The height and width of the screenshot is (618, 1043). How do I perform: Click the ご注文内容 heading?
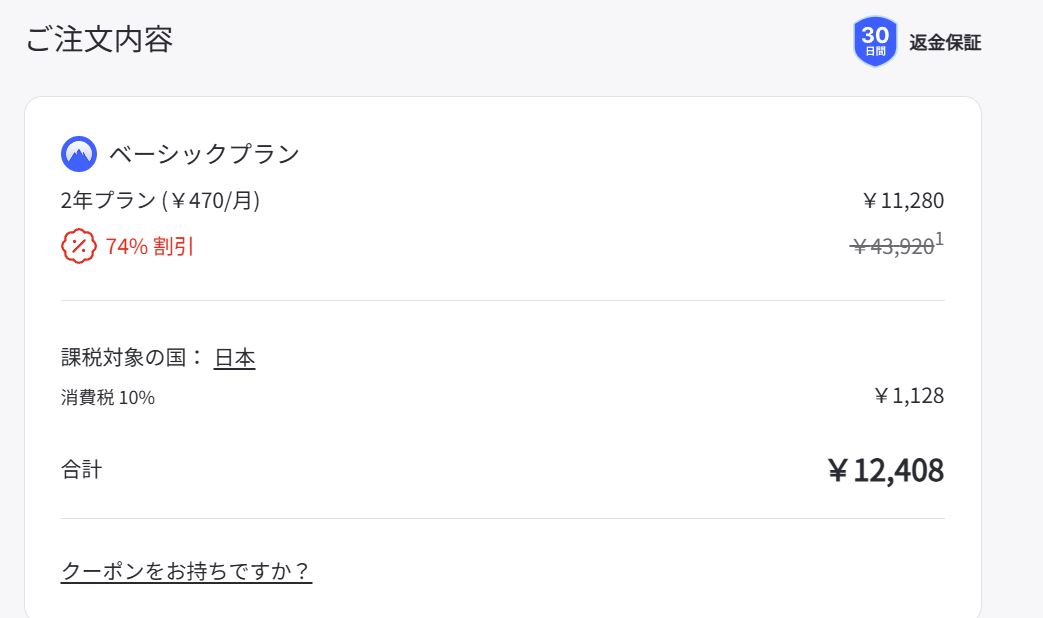point(99,39)
